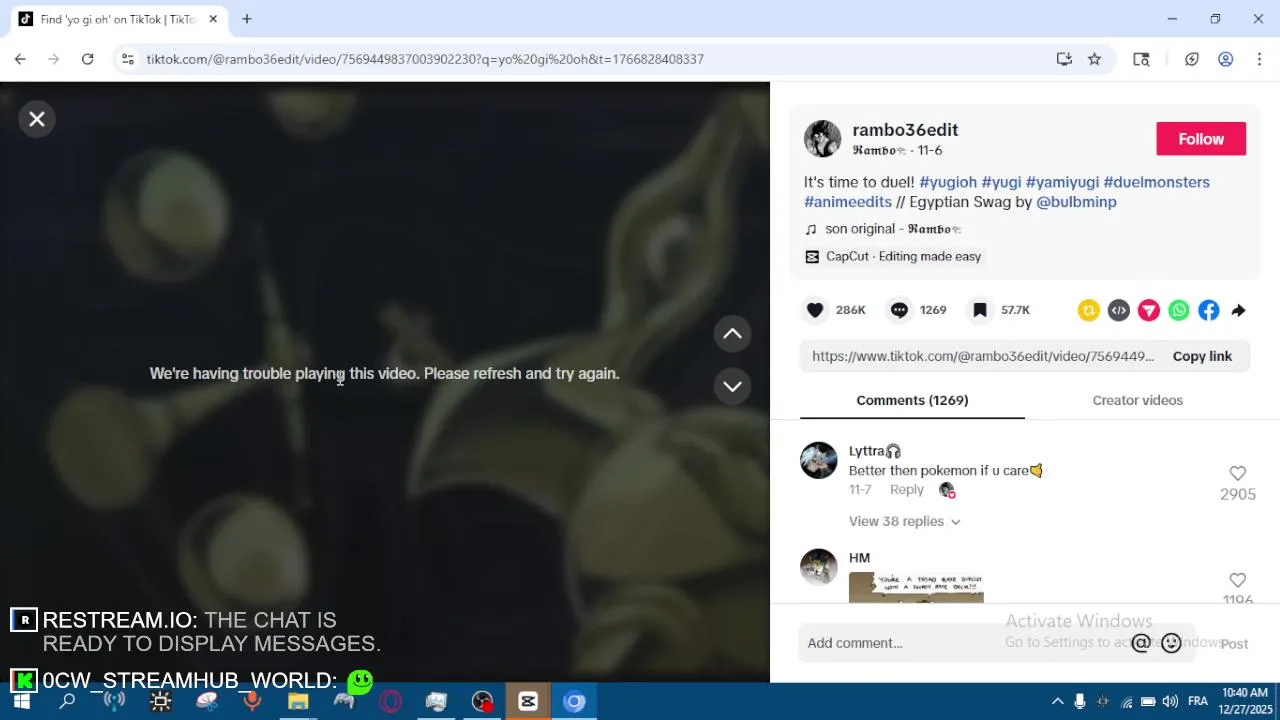
Task: Click CapCut Editing made easy tag
Action: coord(894,256)
